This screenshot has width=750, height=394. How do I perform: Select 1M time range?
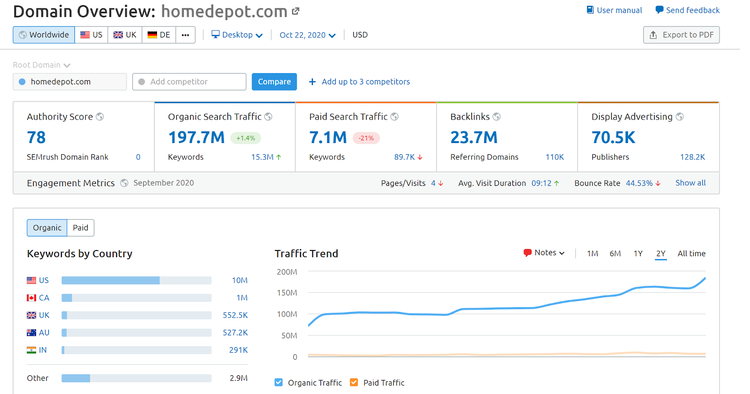[x=592, y=253]
